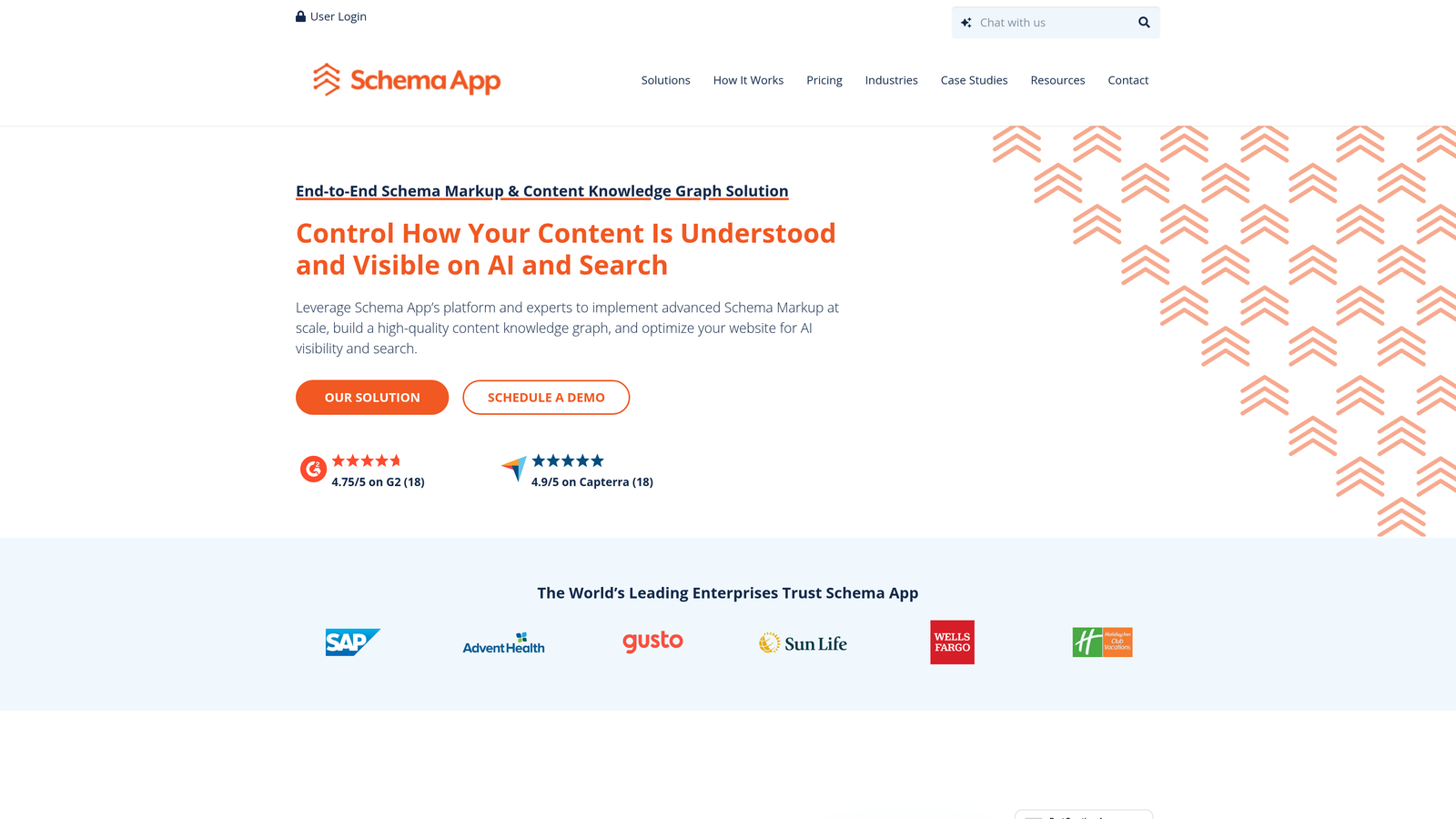Click the AdventHealth logo
The width and height of the screenshot is (1456, 819).
pos(504,643)
